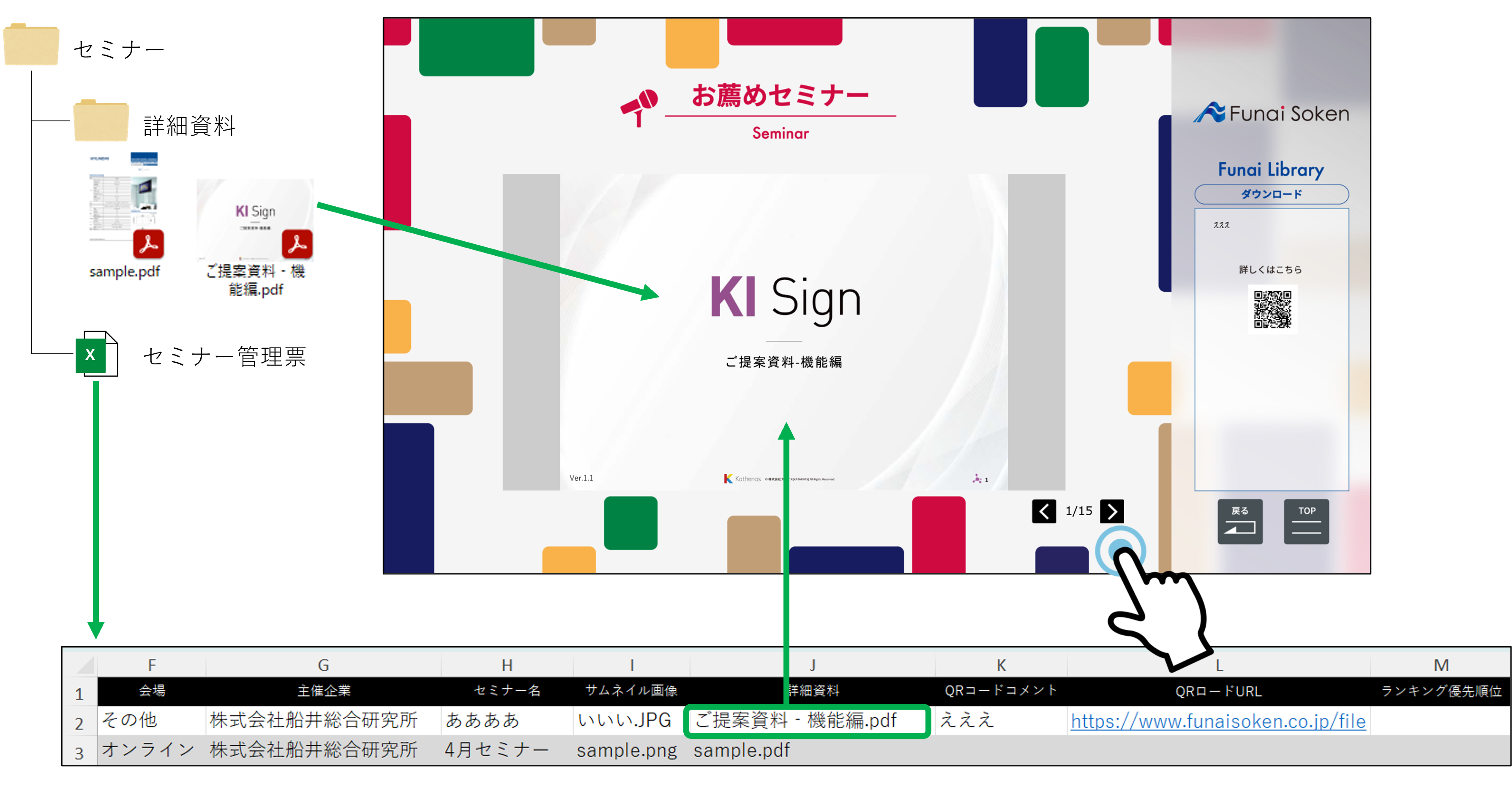The image size is (1512, 790).
Task: Select cell その他 in 会場 column
Action: [x=151, y=720]
